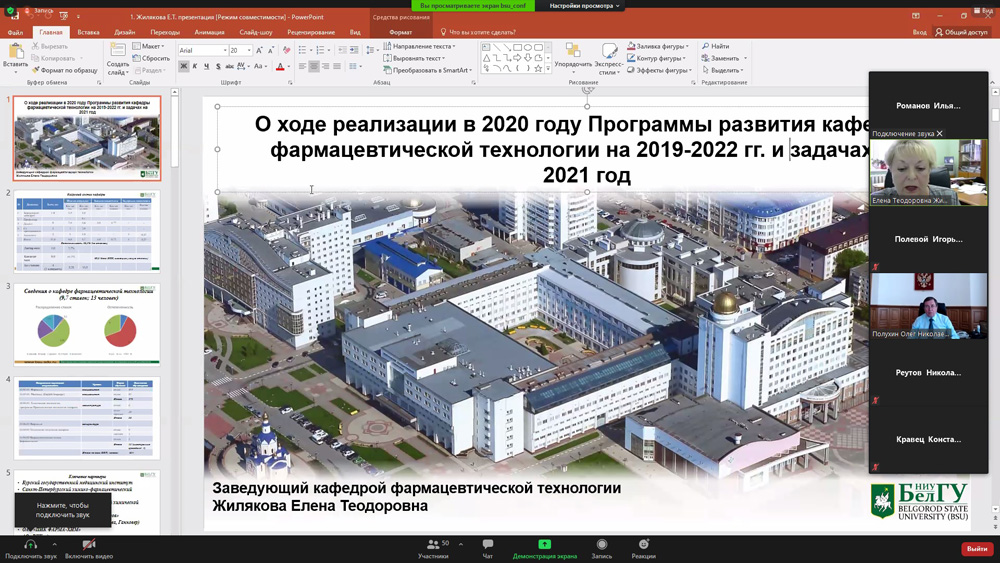Screen dimensions: 1000x563
Task: Click the Общий доступ share button
Action: [x=962, y=32]
